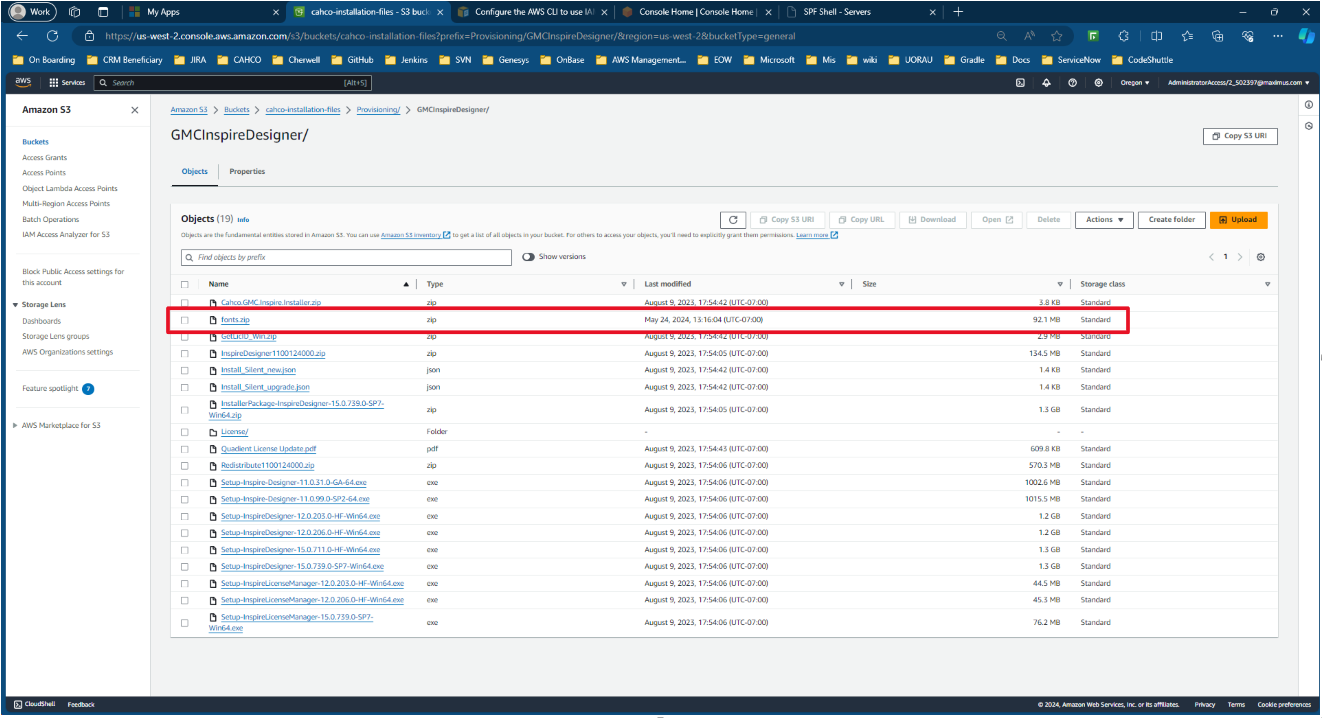The width and height of the screenshot is (1322, 718).
Task: Expand the Oregon region selector
Action: 1135,83
